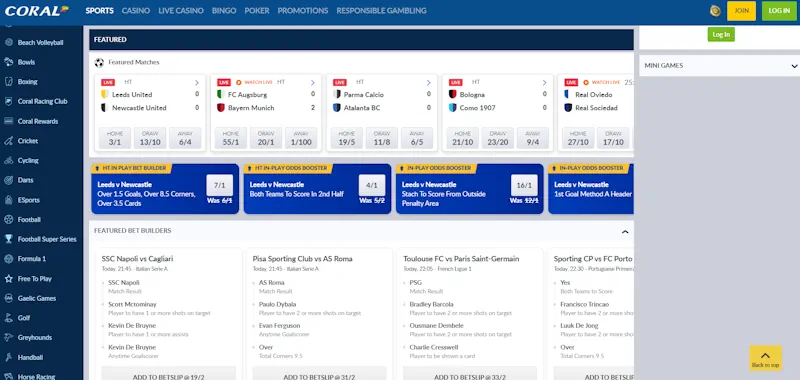
Task: Select Parma home odds 19/5
Action: coord(347,138)
